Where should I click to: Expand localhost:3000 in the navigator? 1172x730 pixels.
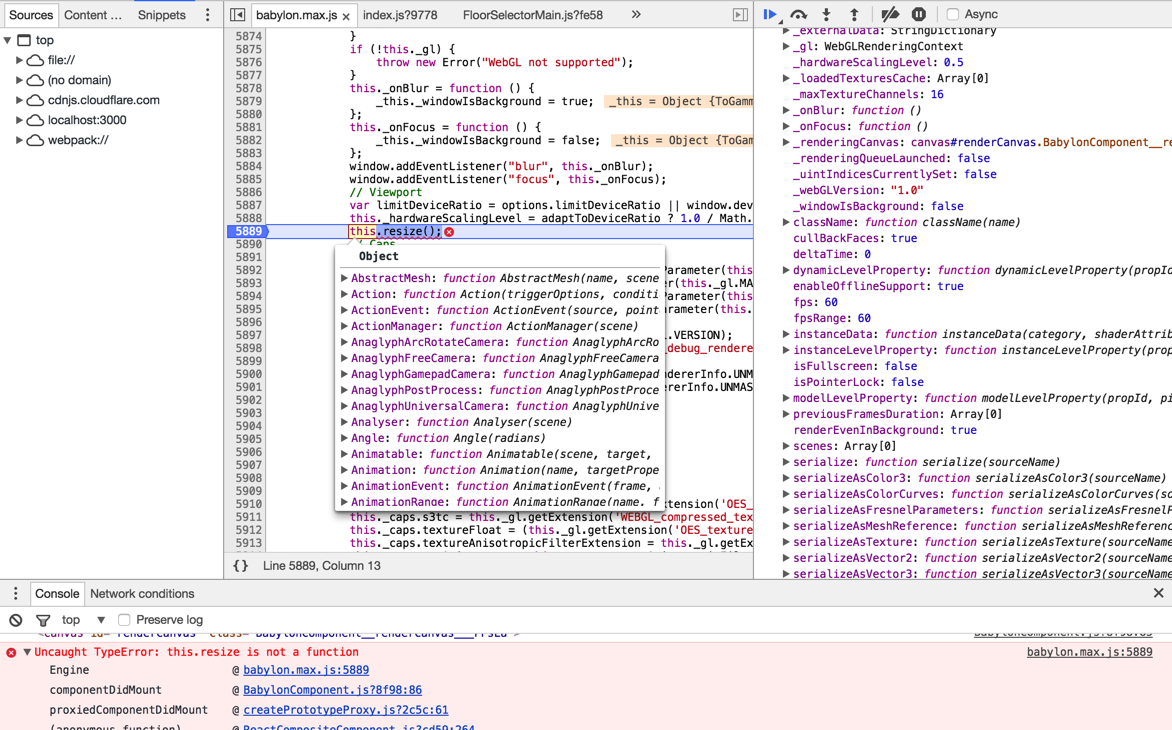pos(19,120)
